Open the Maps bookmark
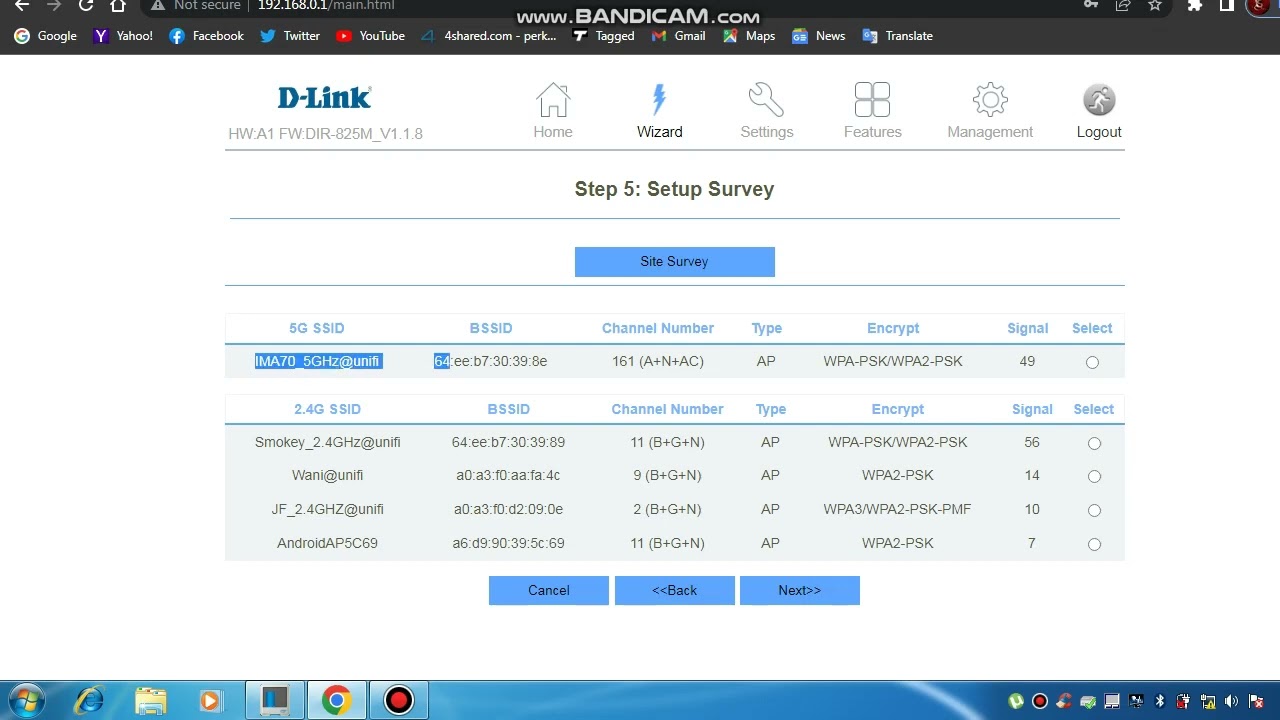1280x720 pixels. click(x=748, y=36)
